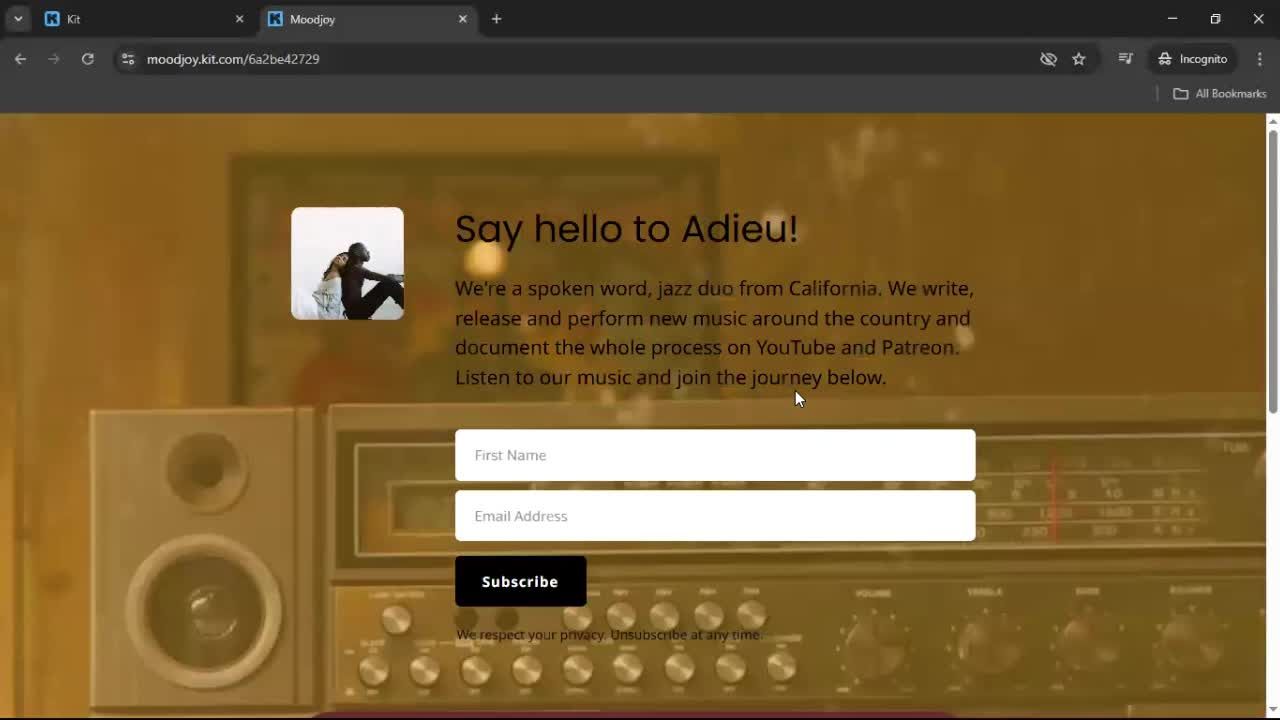Click the Email Address input field
Screen dimensions: 1280x720
point(715,516)
